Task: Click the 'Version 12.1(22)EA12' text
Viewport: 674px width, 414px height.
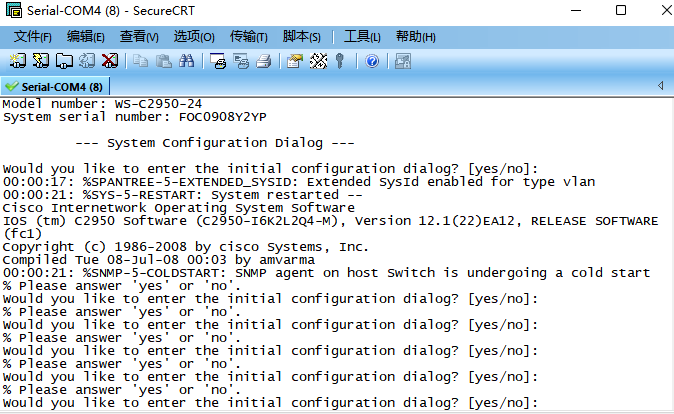Action: tap(435, 221)
